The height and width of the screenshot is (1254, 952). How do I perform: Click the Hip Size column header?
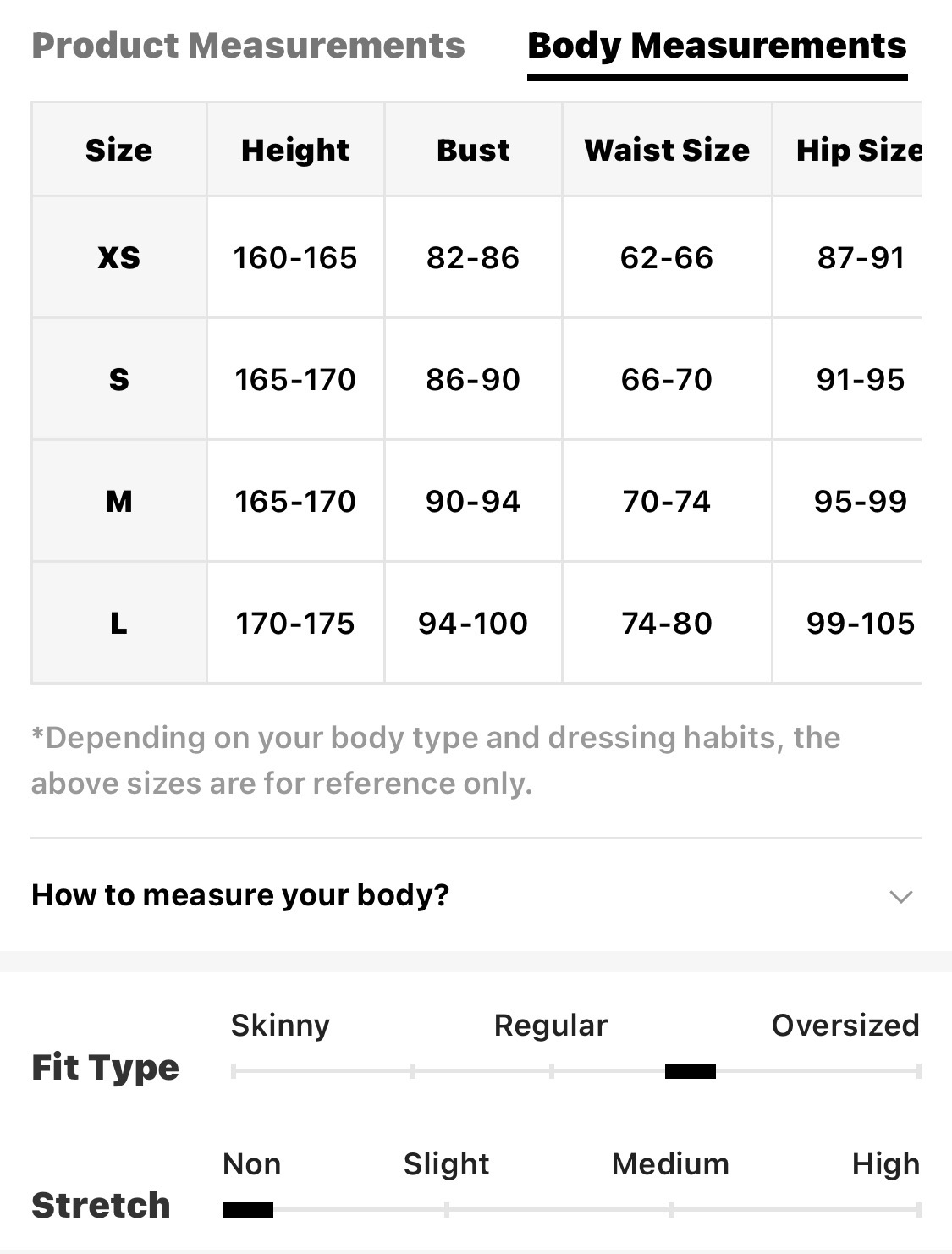[x=858, y=150]
